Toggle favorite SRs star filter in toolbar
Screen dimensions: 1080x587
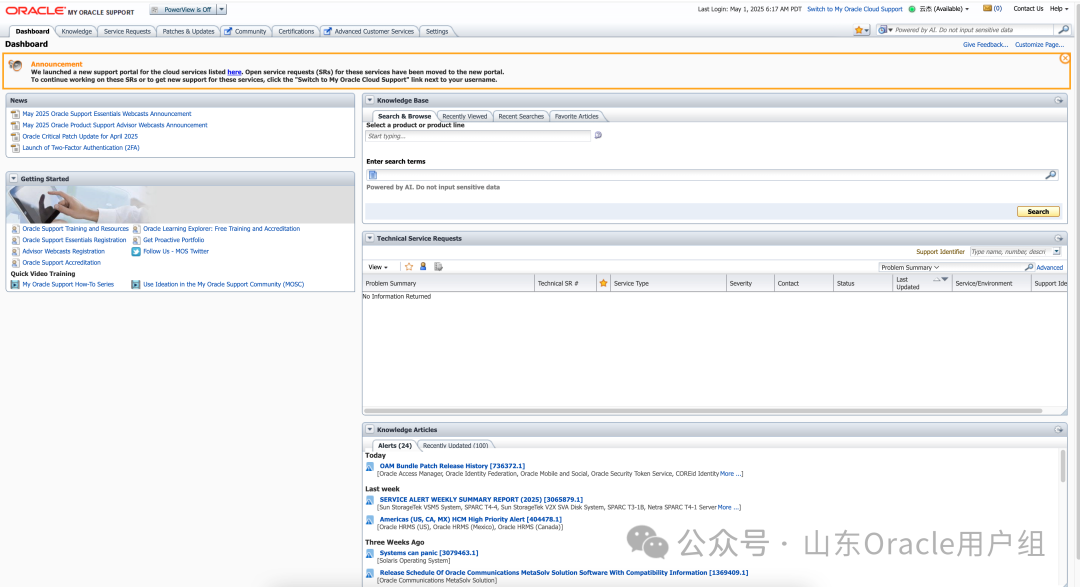coord(409,267)
